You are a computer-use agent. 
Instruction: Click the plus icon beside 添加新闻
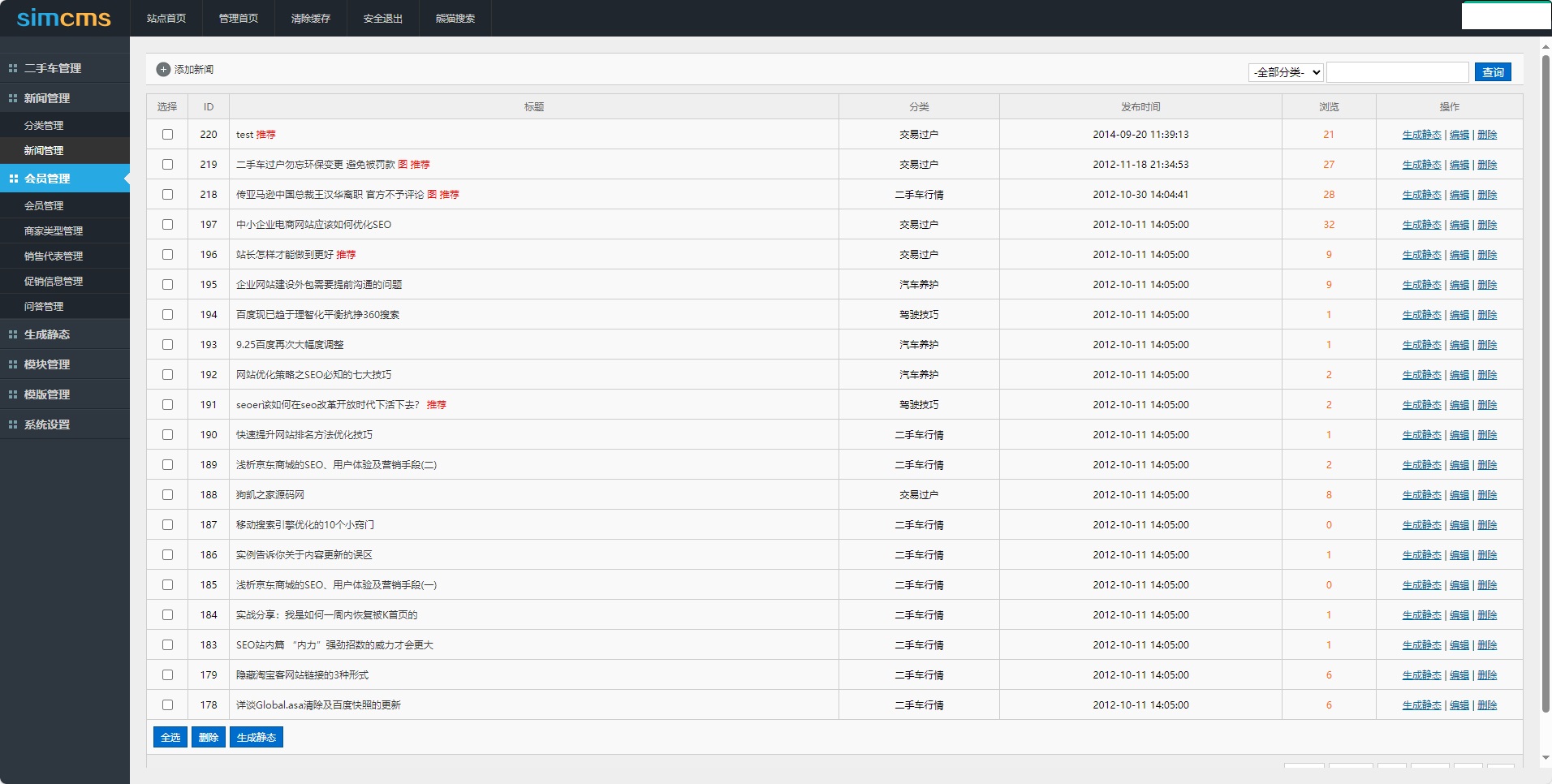point(163,70)
